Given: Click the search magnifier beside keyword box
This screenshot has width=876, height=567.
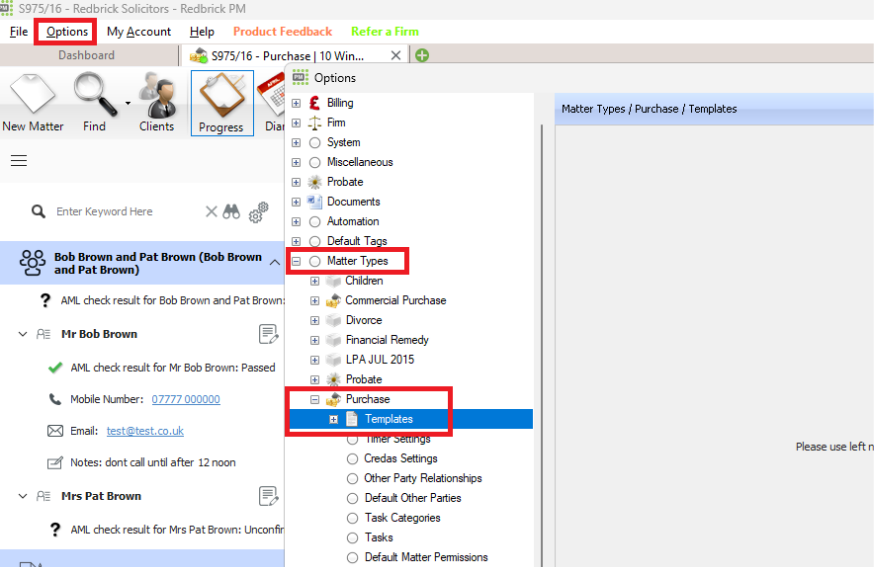Looking at the screenshot, I should coord(38,211).
